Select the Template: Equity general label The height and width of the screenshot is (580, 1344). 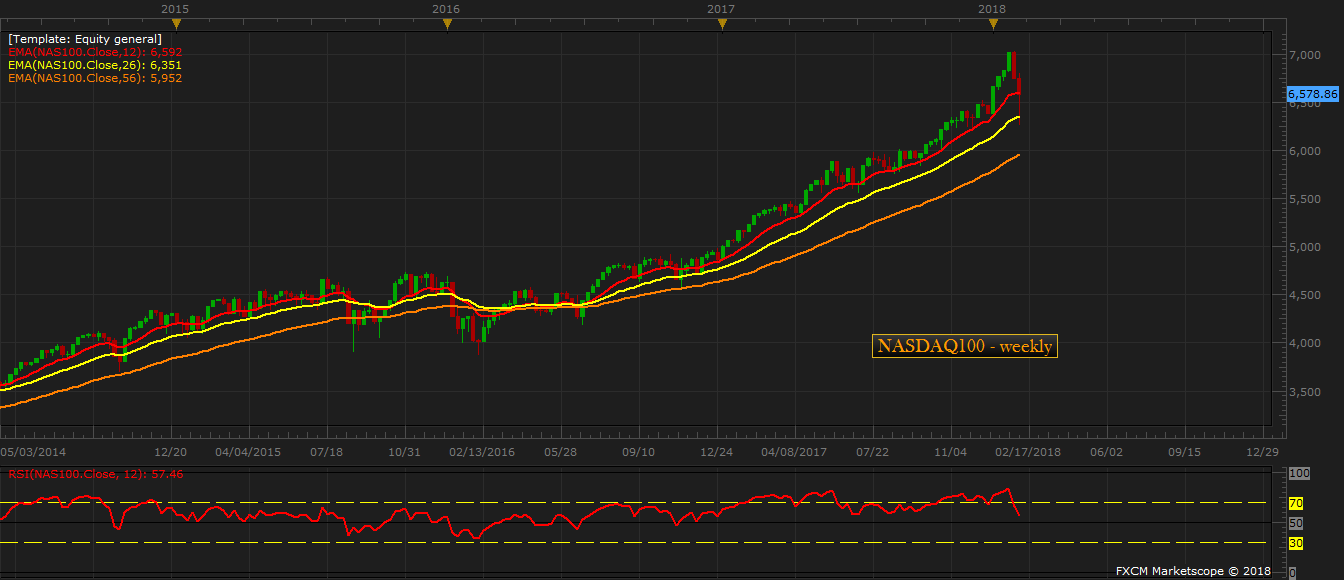point(85,39)
